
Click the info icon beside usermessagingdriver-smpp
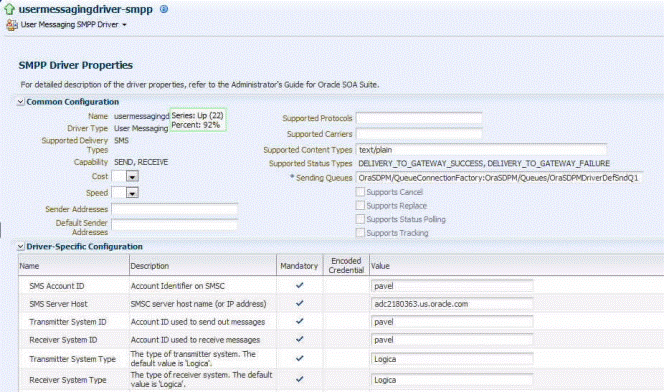point(164,9)
